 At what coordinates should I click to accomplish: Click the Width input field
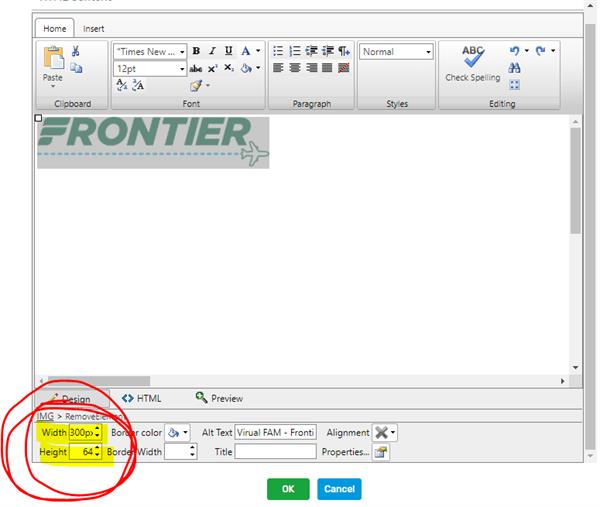coord(82,433)
